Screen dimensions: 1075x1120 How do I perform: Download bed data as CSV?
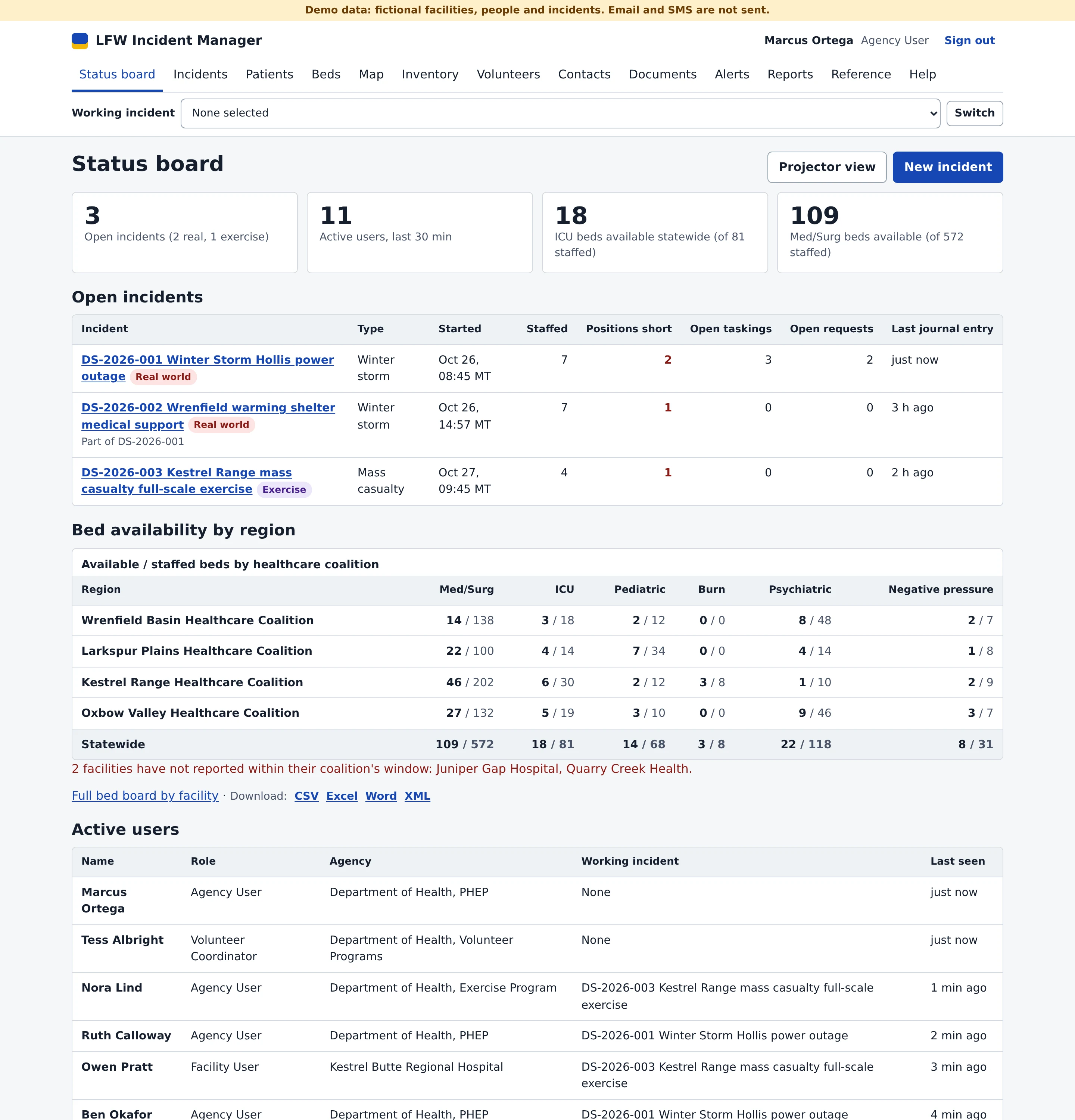point(306,796)
